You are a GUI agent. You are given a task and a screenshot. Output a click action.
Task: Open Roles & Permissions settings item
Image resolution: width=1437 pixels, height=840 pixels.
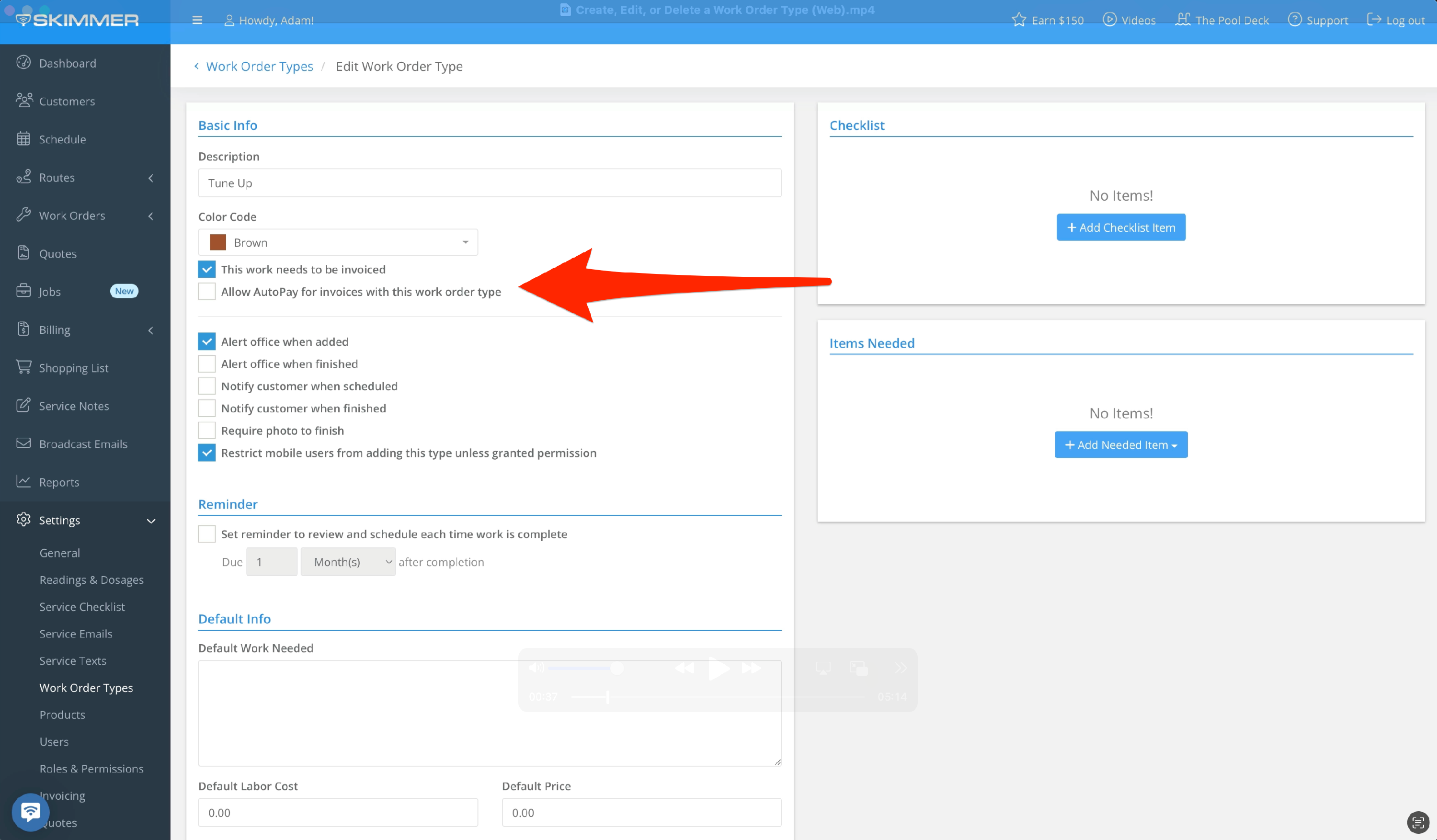91,768
